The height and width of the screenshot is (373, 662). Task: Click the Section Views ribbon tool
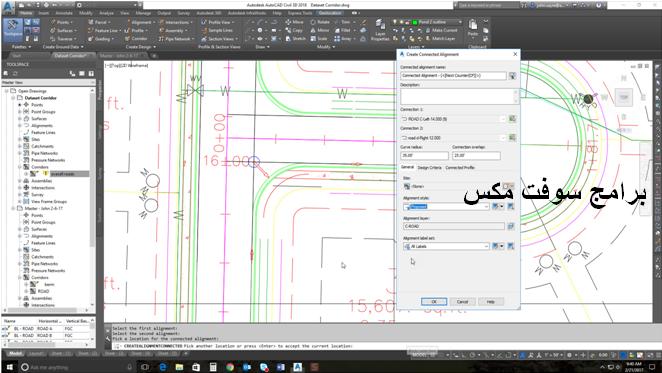click(218, 38)
